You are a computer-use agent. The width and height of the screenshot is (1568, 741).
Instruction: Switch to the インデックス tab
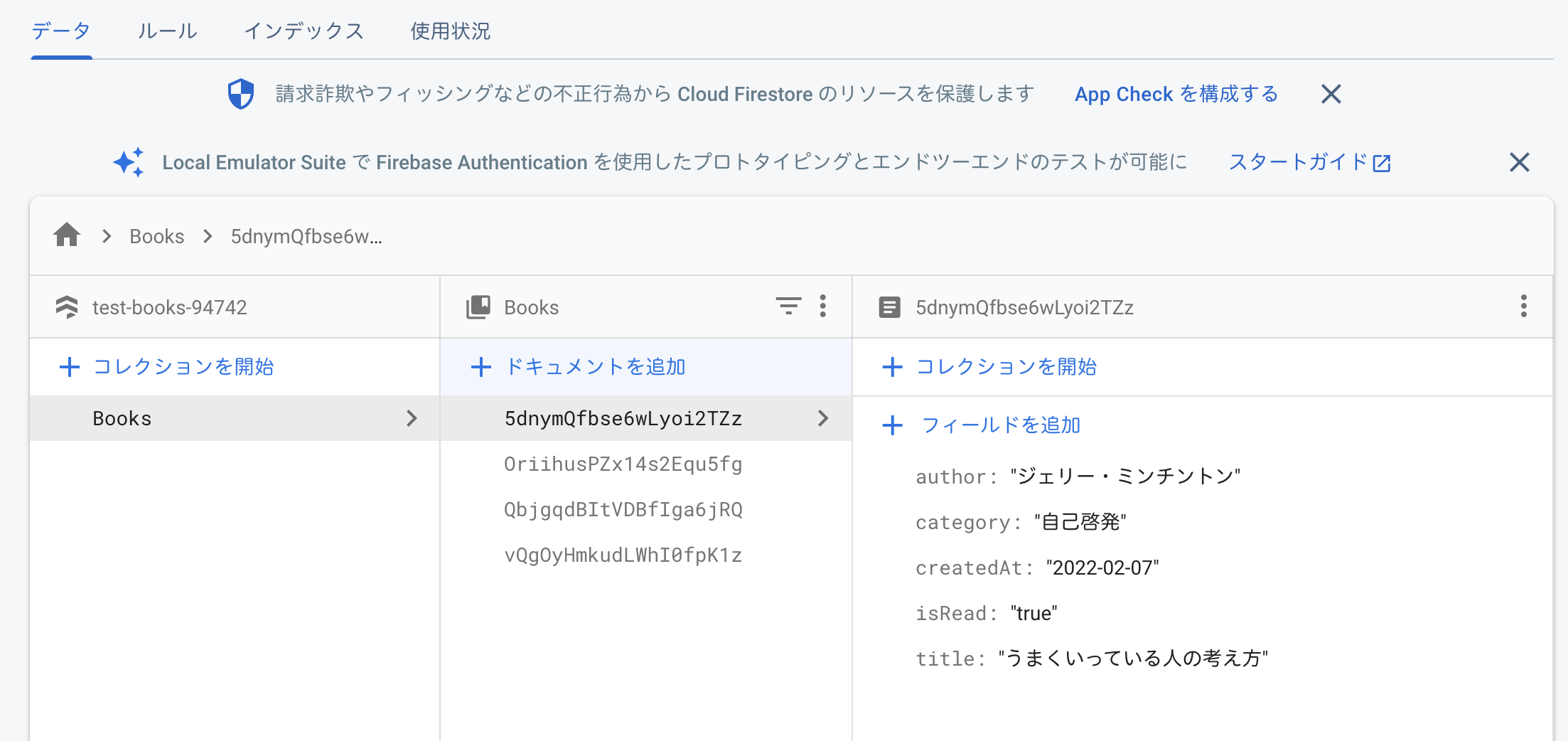click(304, 31)
